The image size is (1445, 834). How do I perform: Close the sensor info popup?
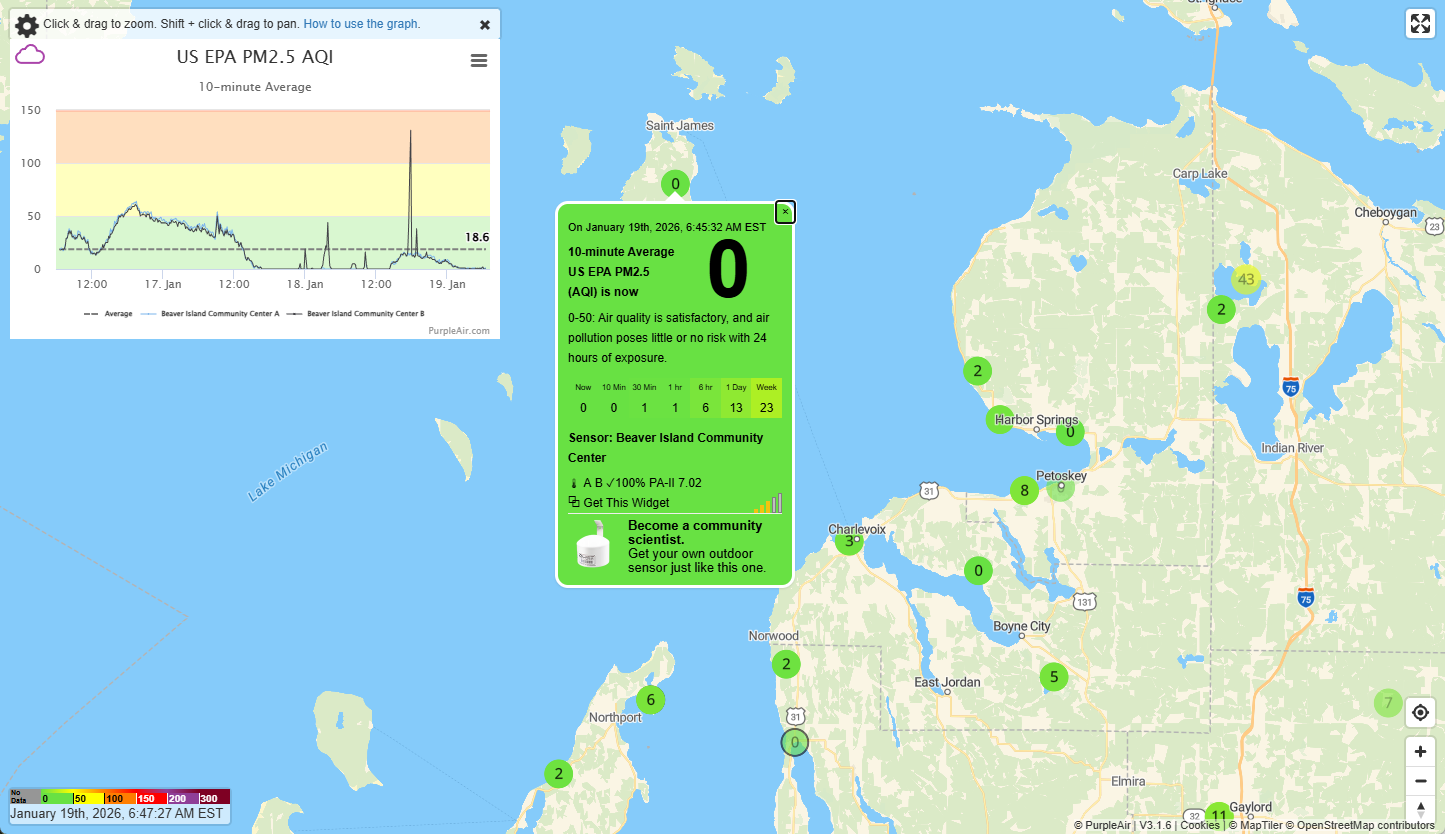click(785, 211)
